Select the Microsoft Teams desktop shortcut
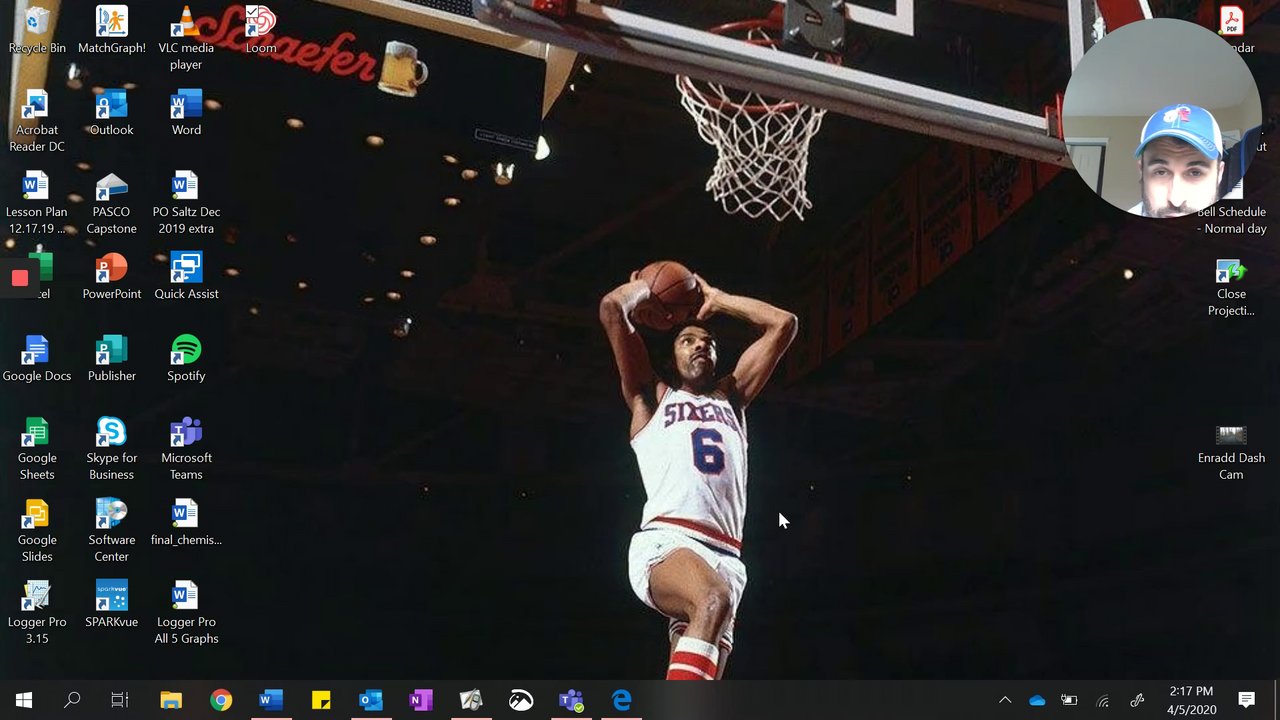Viewport: 1280px width, 720px height. pos(186,448)
